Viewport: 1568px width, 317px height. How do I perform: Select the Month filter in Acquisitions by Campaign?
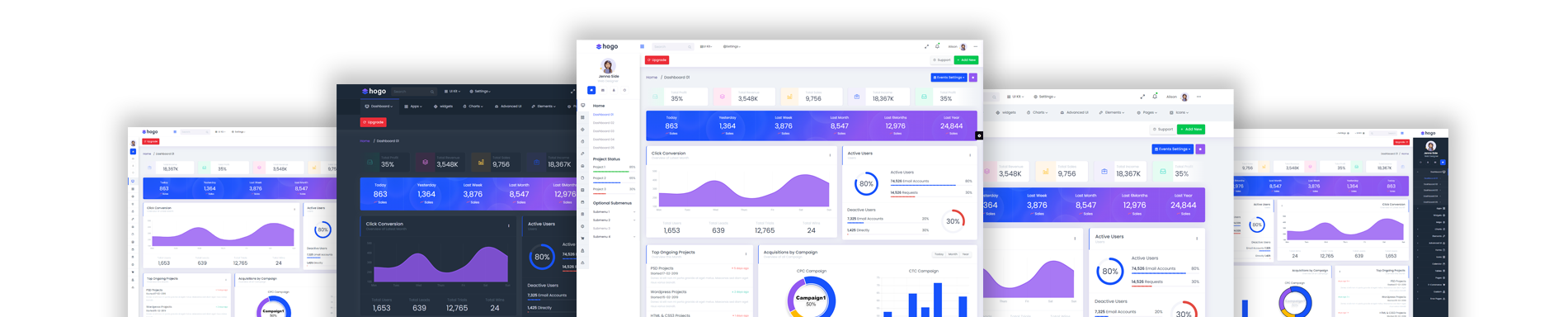click(x=953, y=254)
